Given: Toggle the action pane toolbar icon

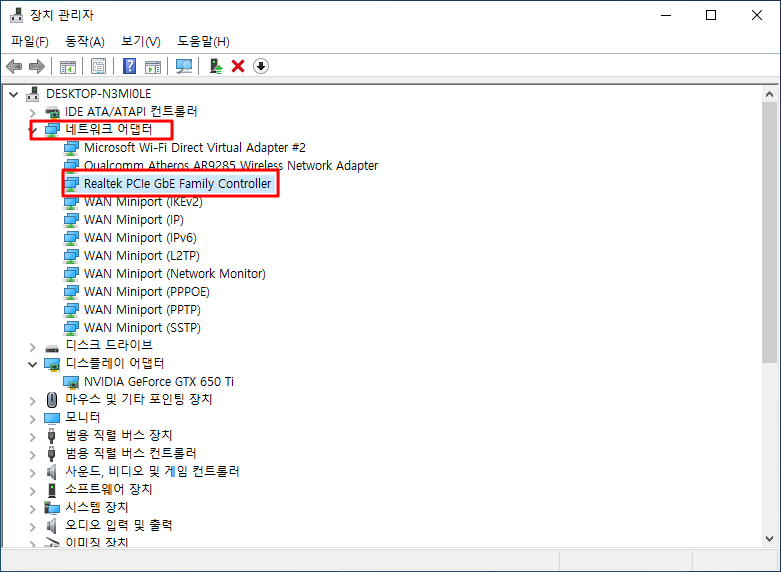Looking at the screenshot, I should 153,66.
